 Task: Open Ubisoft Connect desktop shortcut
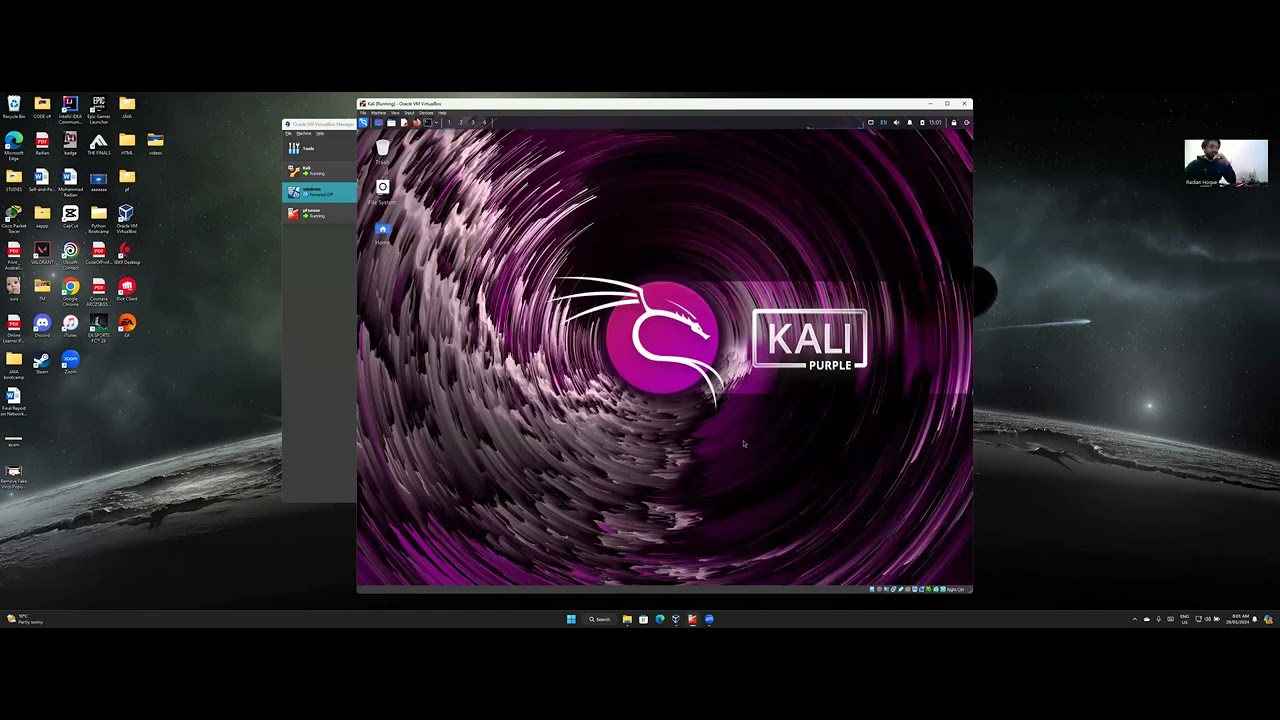(x=70, y=256)
